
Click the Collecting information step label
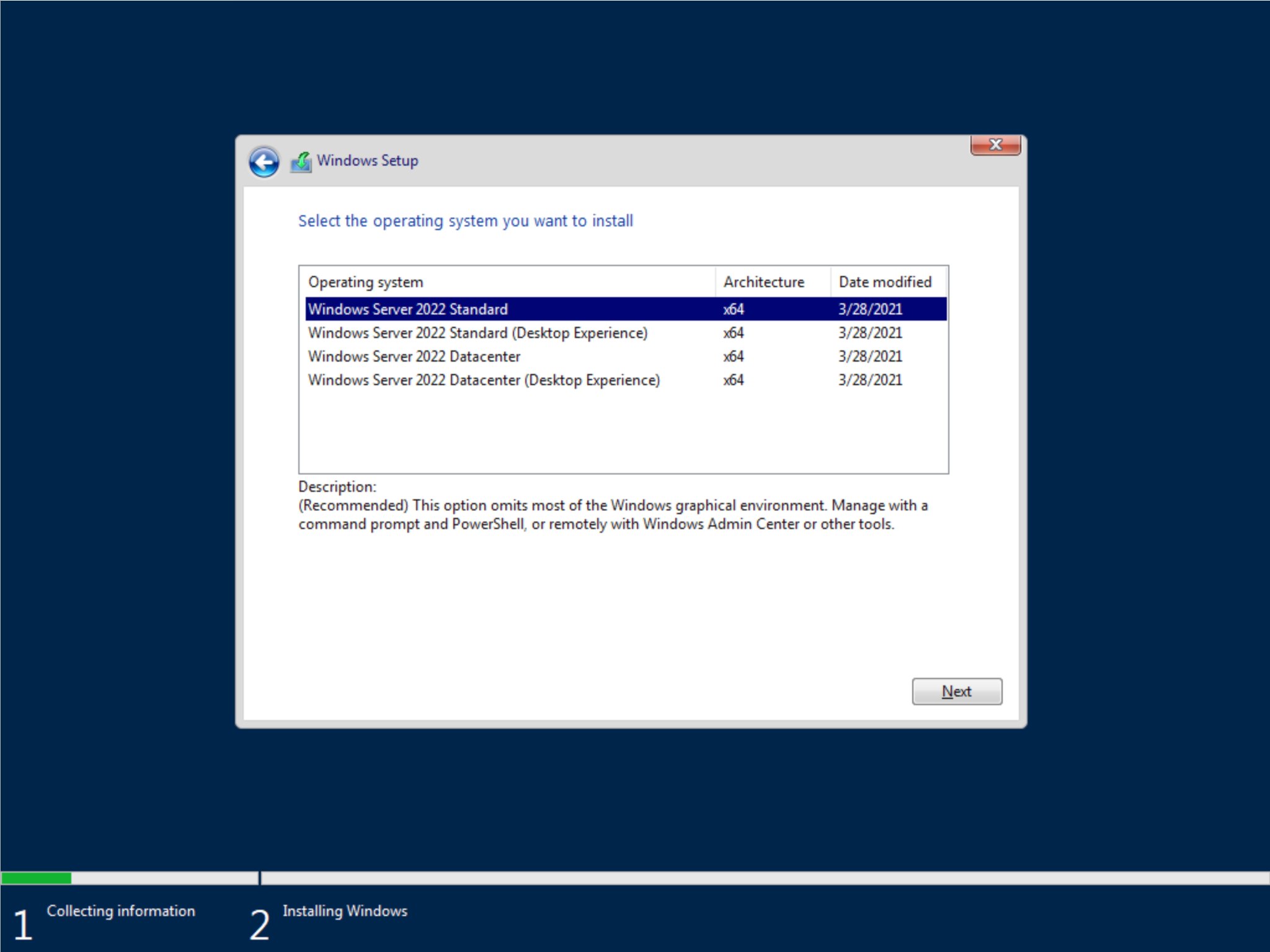point(121,910)
